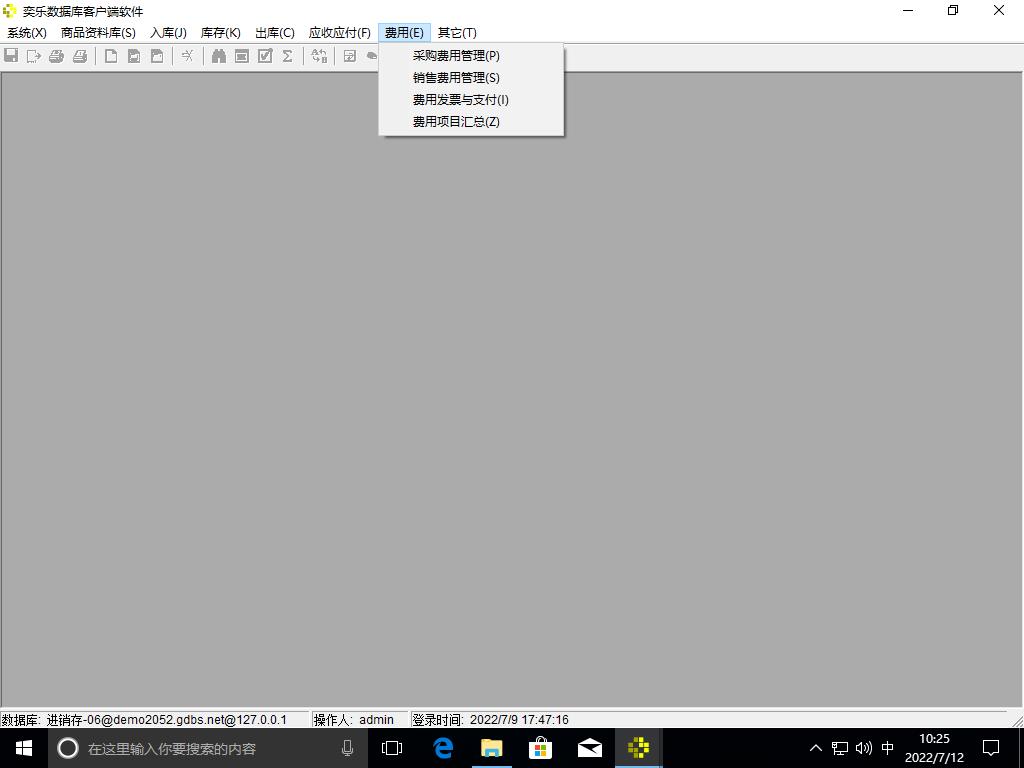Open File Explorer from the taskbar
This screenshot has height=768, width=1024.
(491, 748)
